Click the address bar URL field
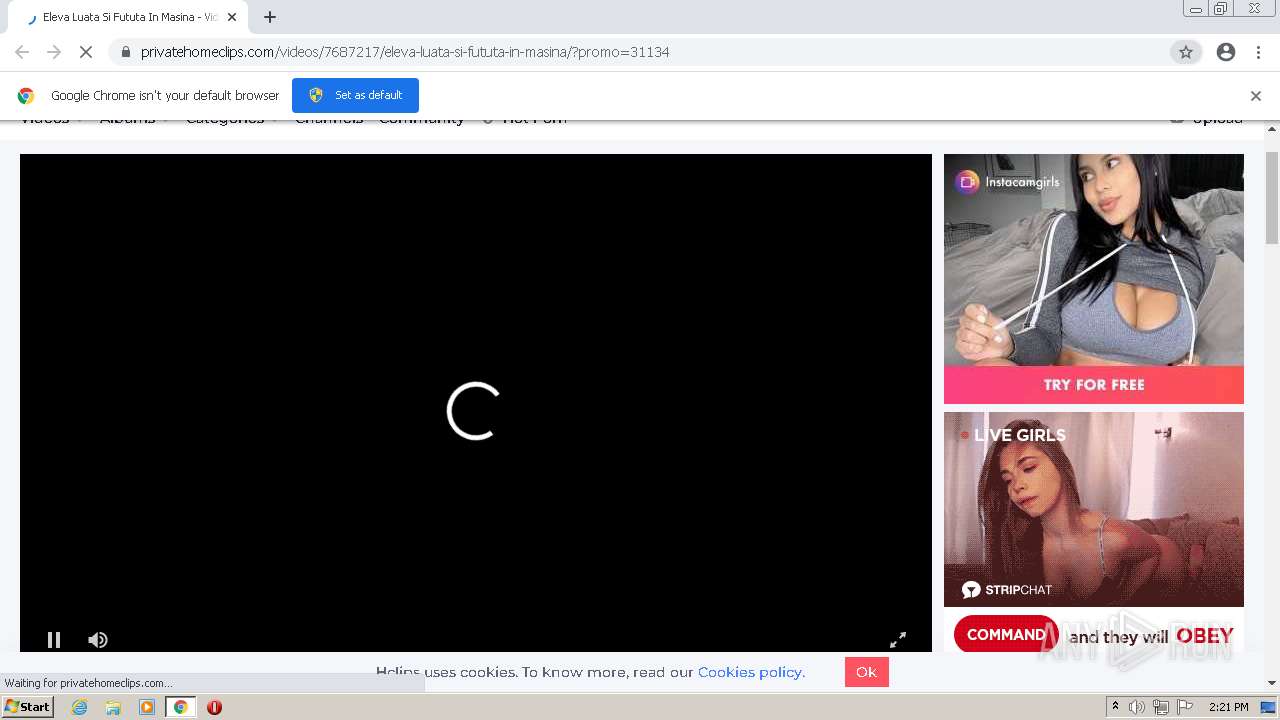 (x=640, y=52)
